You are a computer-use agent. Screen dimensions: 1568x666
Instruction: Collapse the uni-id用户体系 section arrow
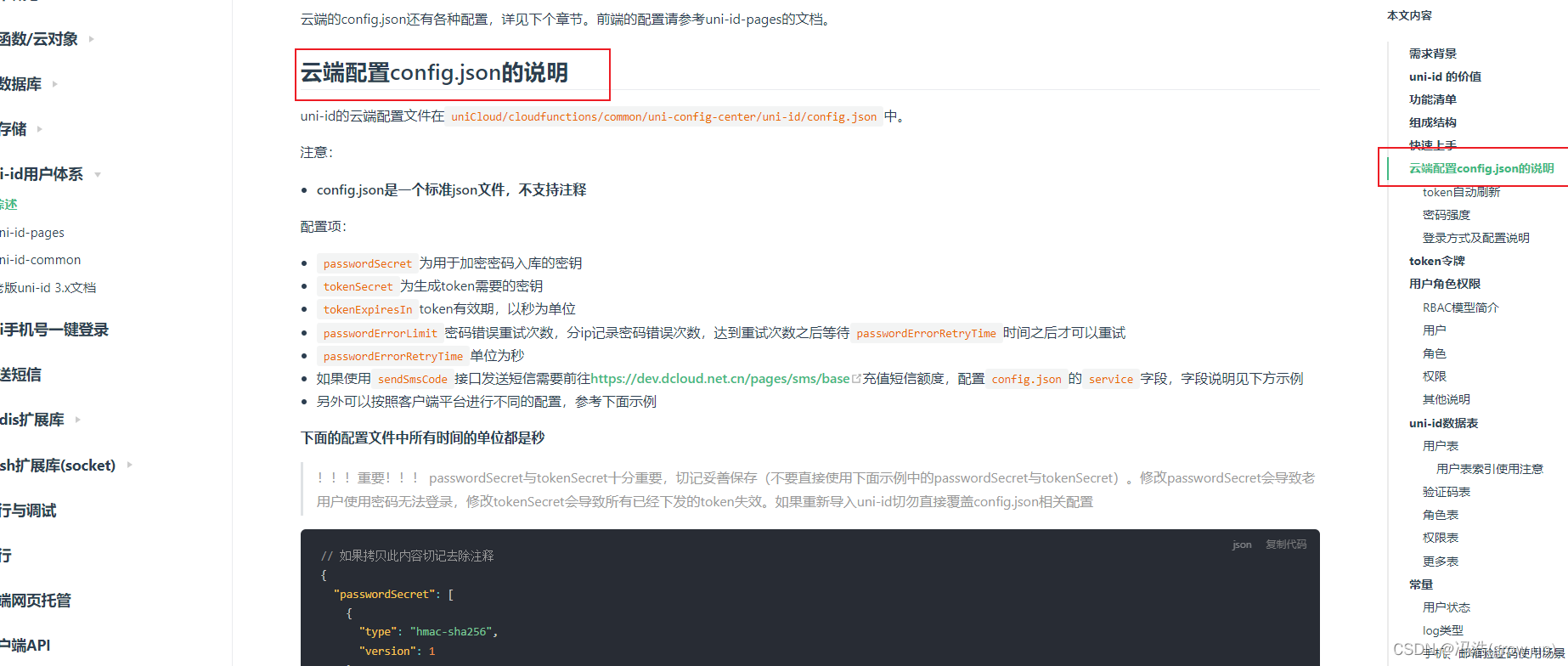coord(98,174)
